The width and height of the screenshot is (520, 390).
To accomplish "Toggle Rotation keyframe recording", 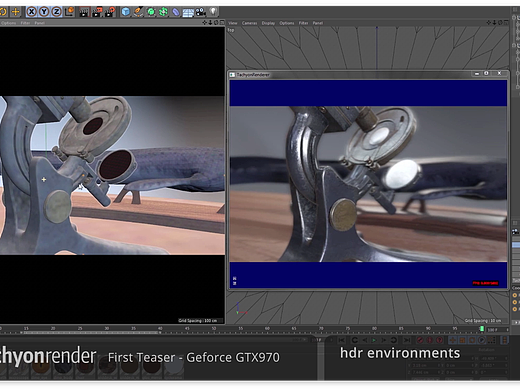I will coord(472,340).
